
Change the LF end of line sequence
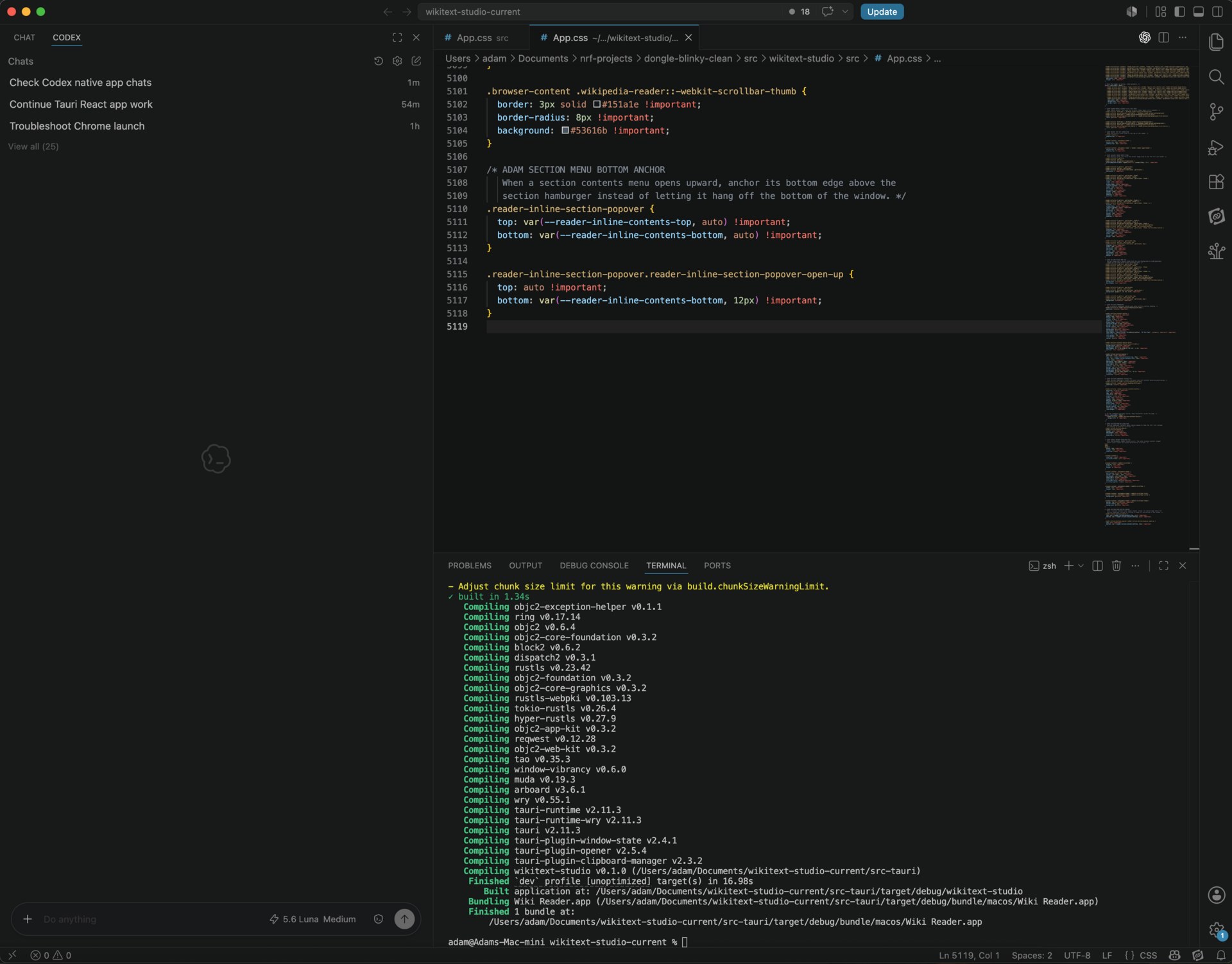click(1107, 955)
